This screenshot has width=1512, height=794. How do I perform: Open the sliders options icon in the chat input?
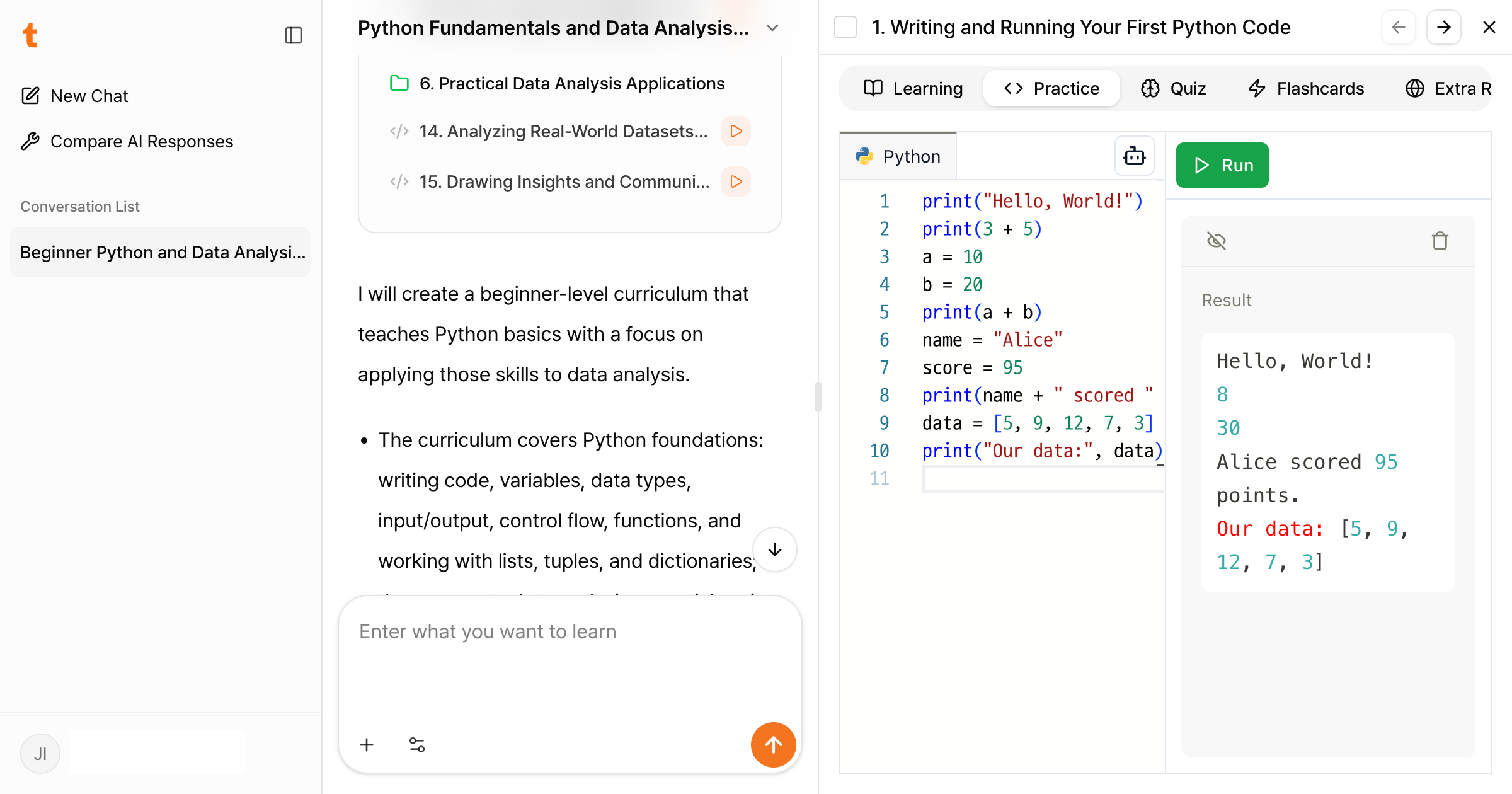click(416, 744)
